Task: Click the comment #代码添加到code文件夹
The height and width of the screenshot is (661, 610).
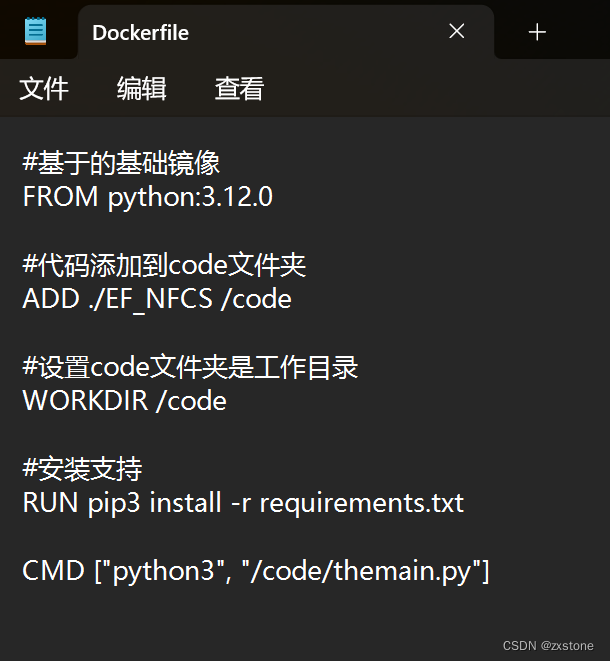Action: 164,265
